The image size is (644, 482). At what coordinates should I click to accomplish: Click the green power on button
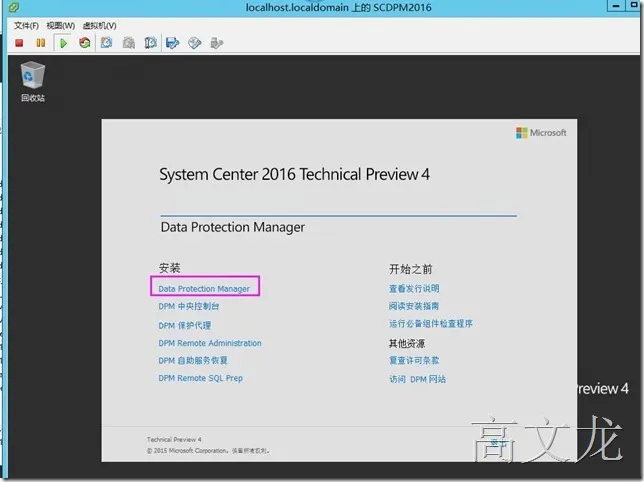pos(63,43)
